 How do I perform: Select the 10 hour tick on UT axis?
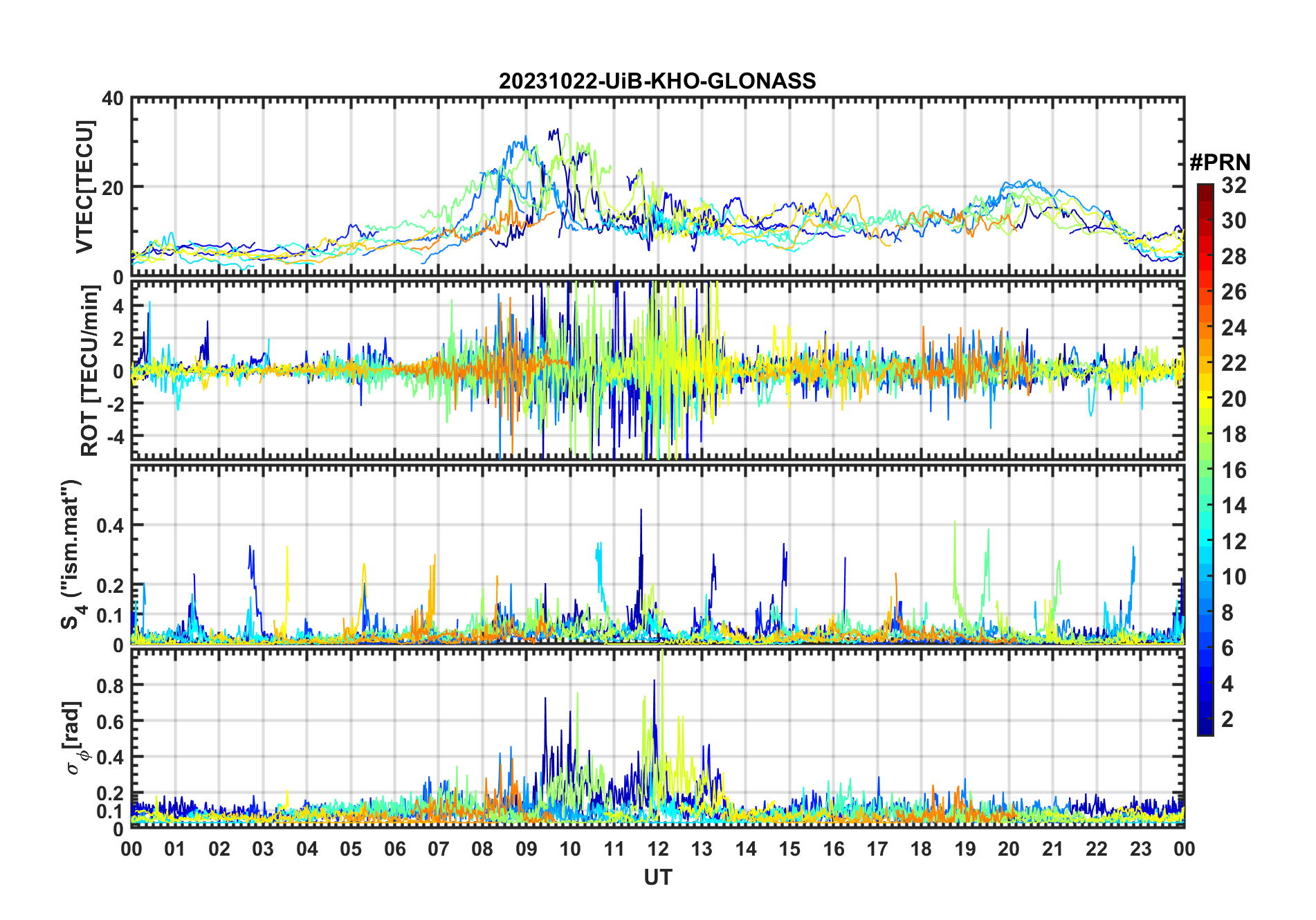point(570,849)
